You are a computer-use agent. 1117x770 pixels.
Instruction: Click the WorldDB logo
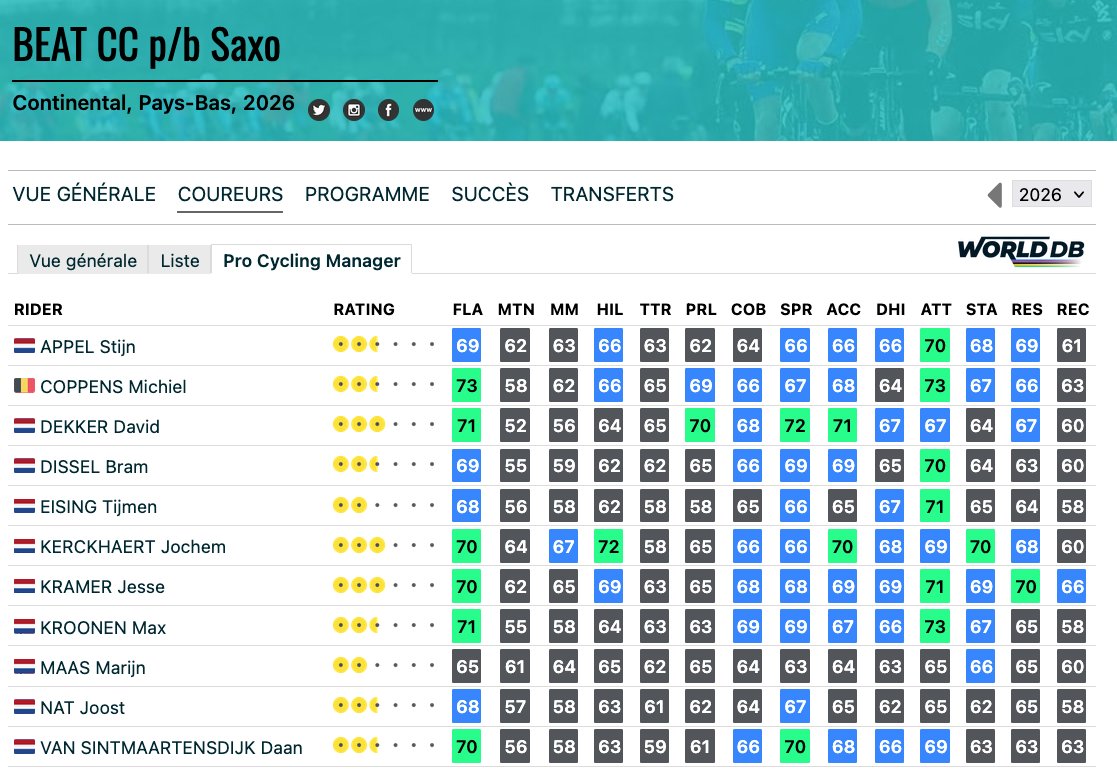pyautogui.click(x=1021, y=251)
